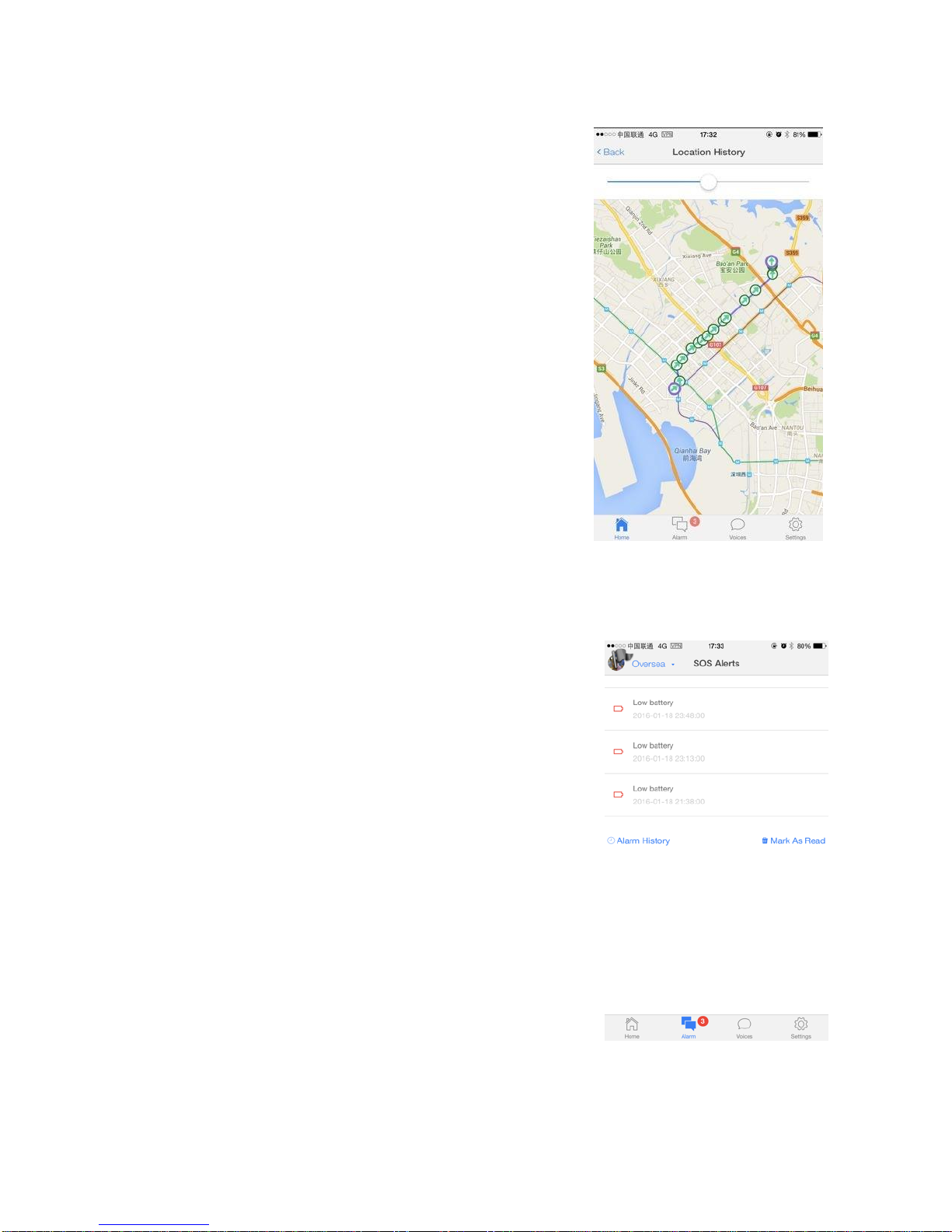The image size is (952, 1232).
Task: Select the purple start marker on map
Action: coord(674,389)
